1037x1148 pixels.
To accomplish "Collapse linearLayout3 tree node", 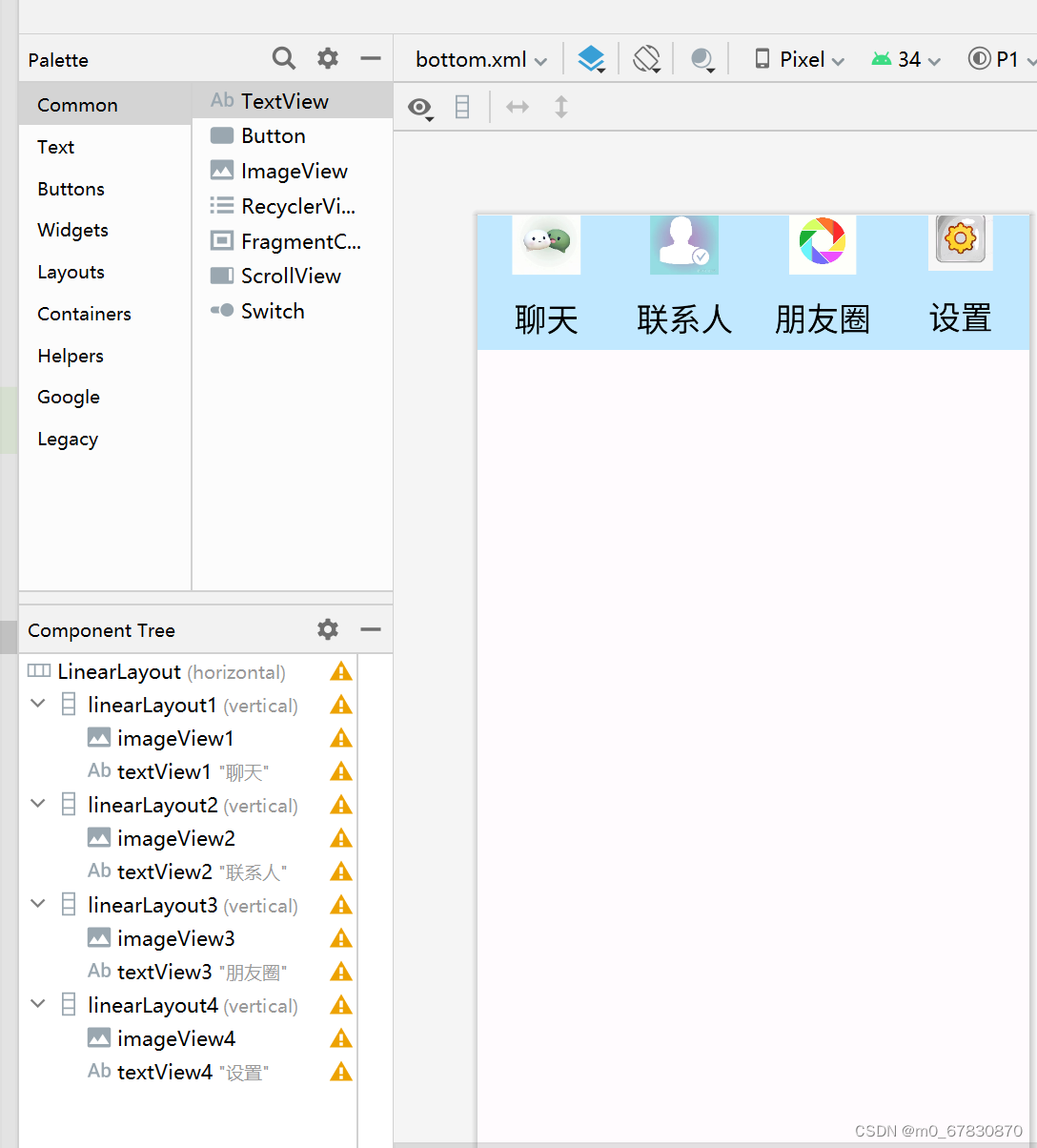I will point(38,904).
